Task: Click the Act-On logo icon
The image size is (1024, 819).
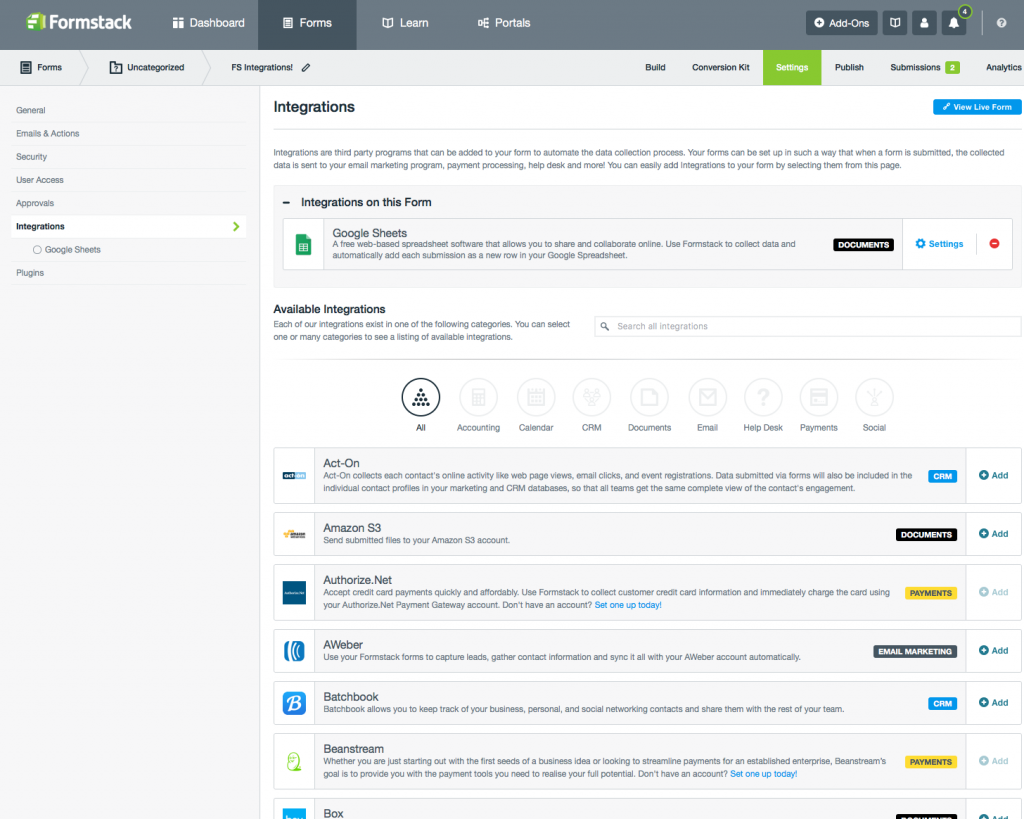Action: 294,475
